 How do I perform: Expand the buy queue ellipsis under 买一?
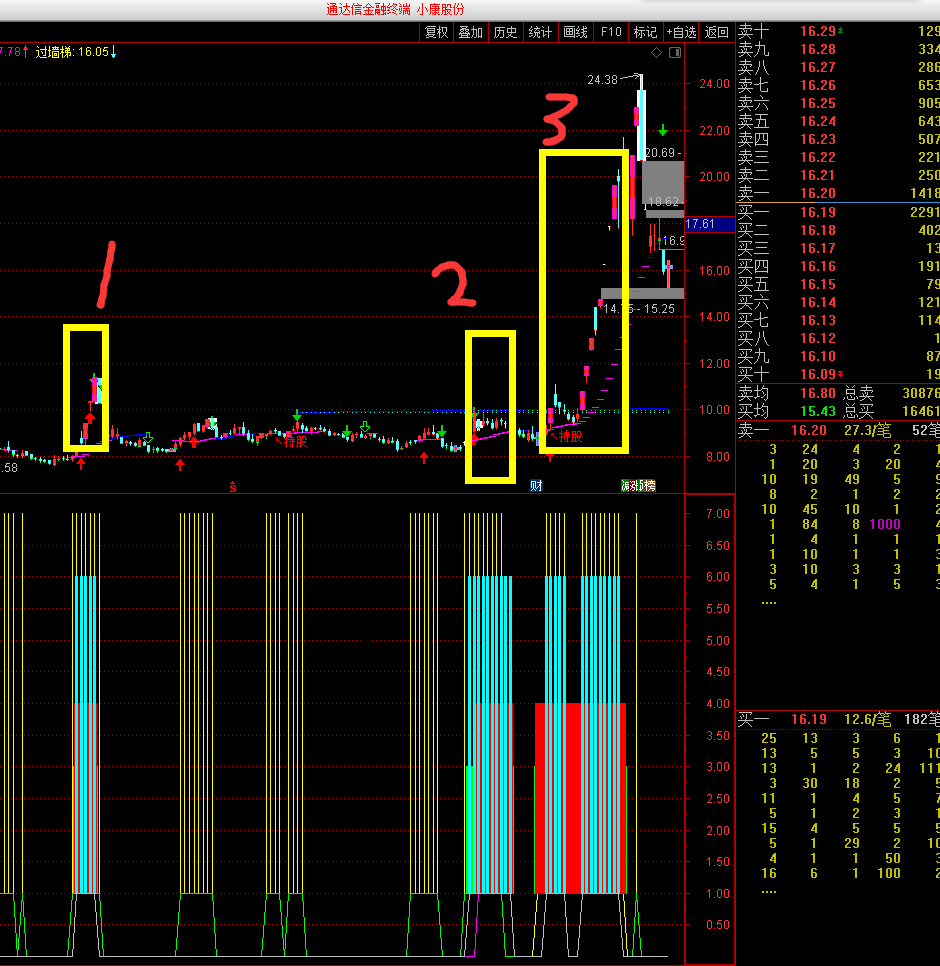coord(769,891)
